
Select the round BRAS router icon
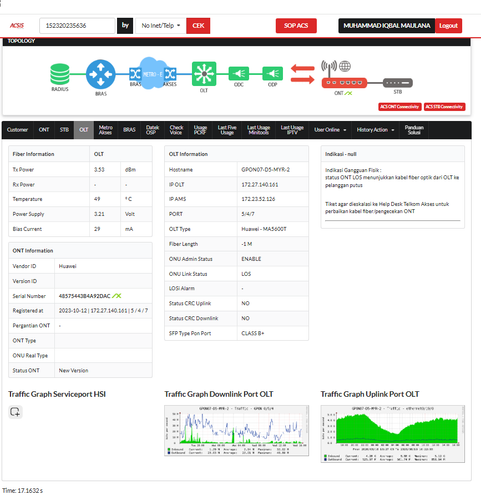pos(101,74)
